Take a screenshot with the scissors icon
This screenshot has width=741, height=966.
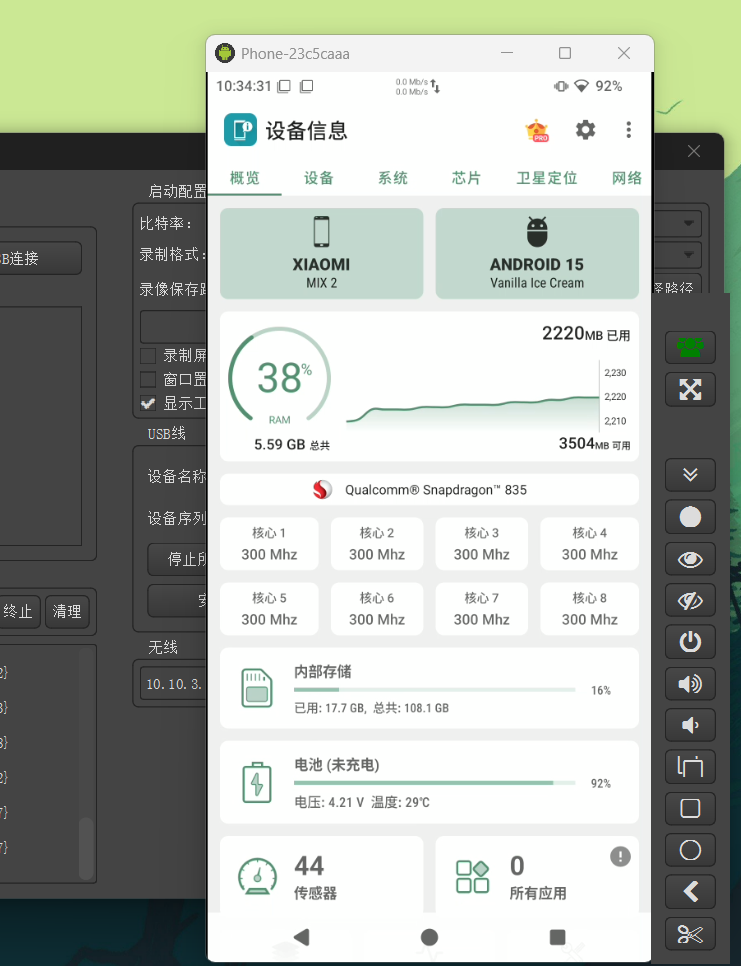point(690,934)
